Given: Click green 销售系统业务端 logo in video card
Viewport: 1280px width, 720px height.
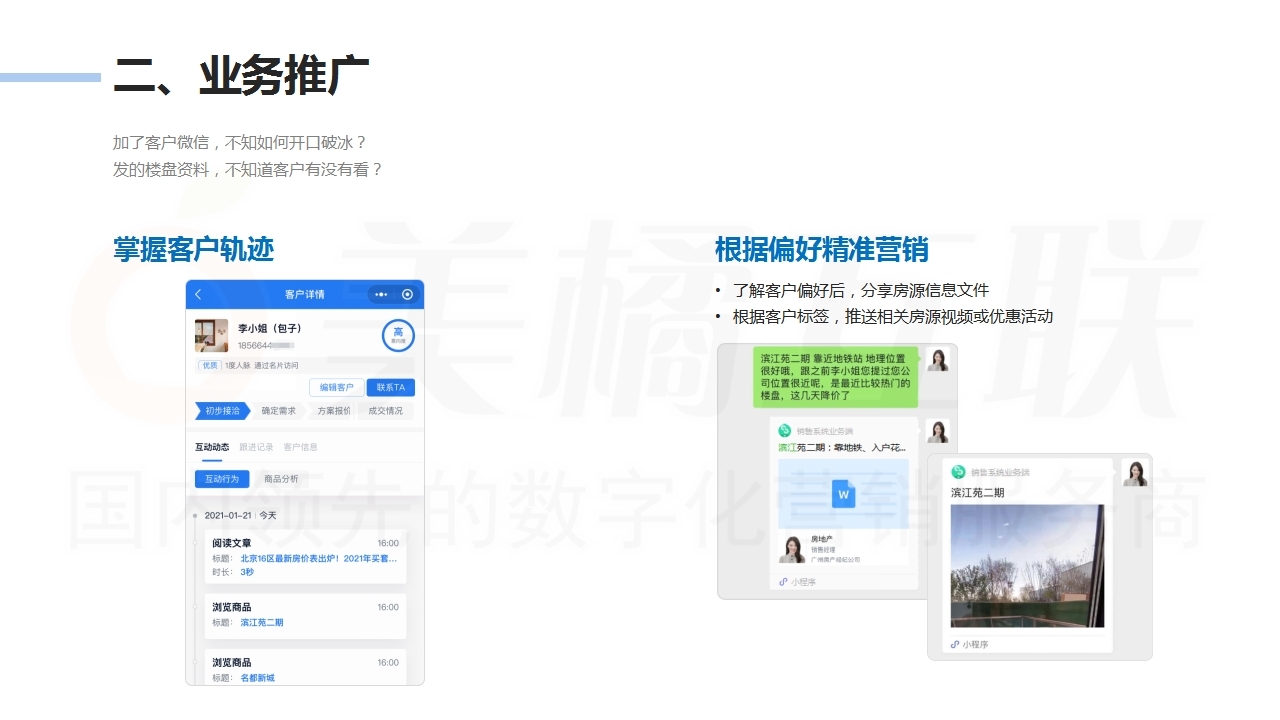Looking at the screenshot, I should (958, 472).
